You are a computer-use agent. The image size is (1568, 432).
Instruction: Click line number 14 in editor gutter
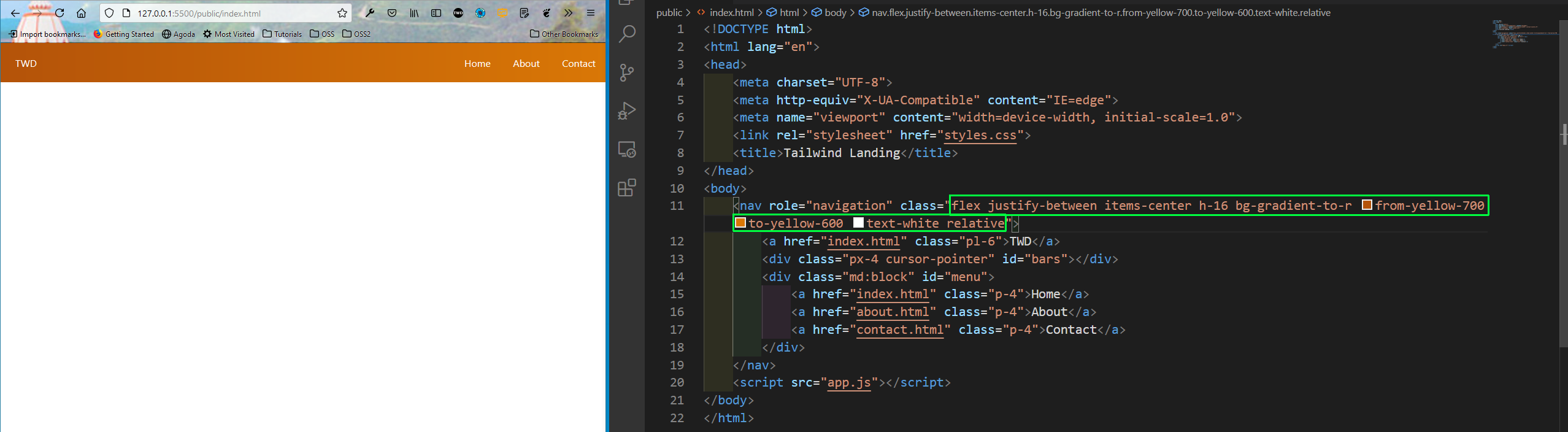677,277
